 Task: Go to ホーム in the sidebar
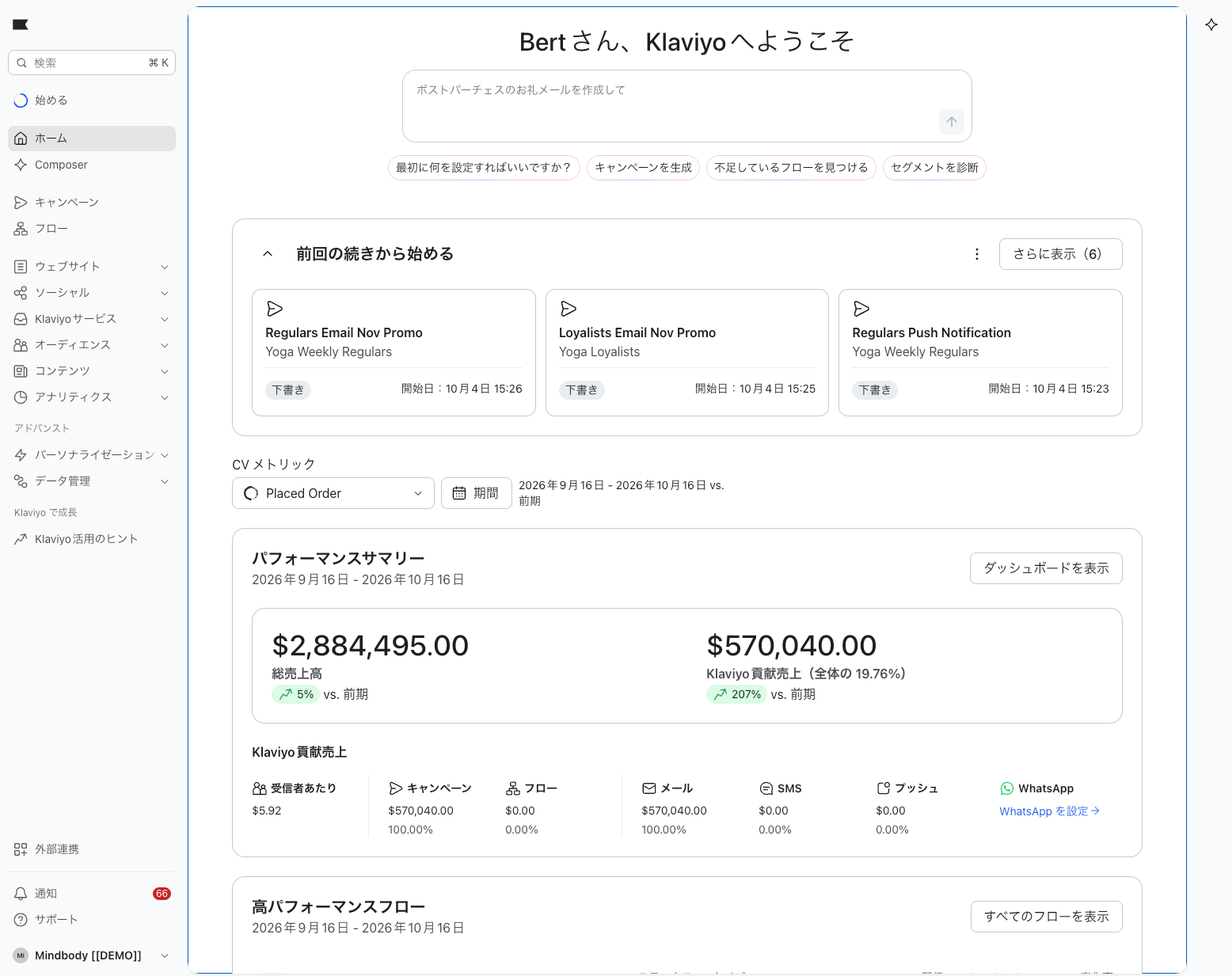[92, 139]
